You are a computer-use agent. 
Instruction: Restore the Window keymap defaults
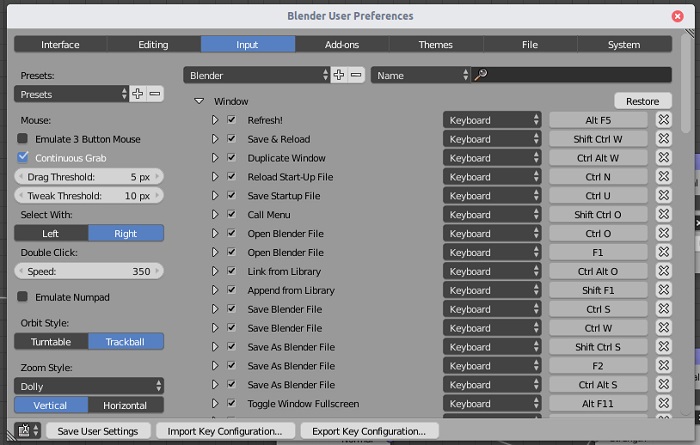pos(643,101)
